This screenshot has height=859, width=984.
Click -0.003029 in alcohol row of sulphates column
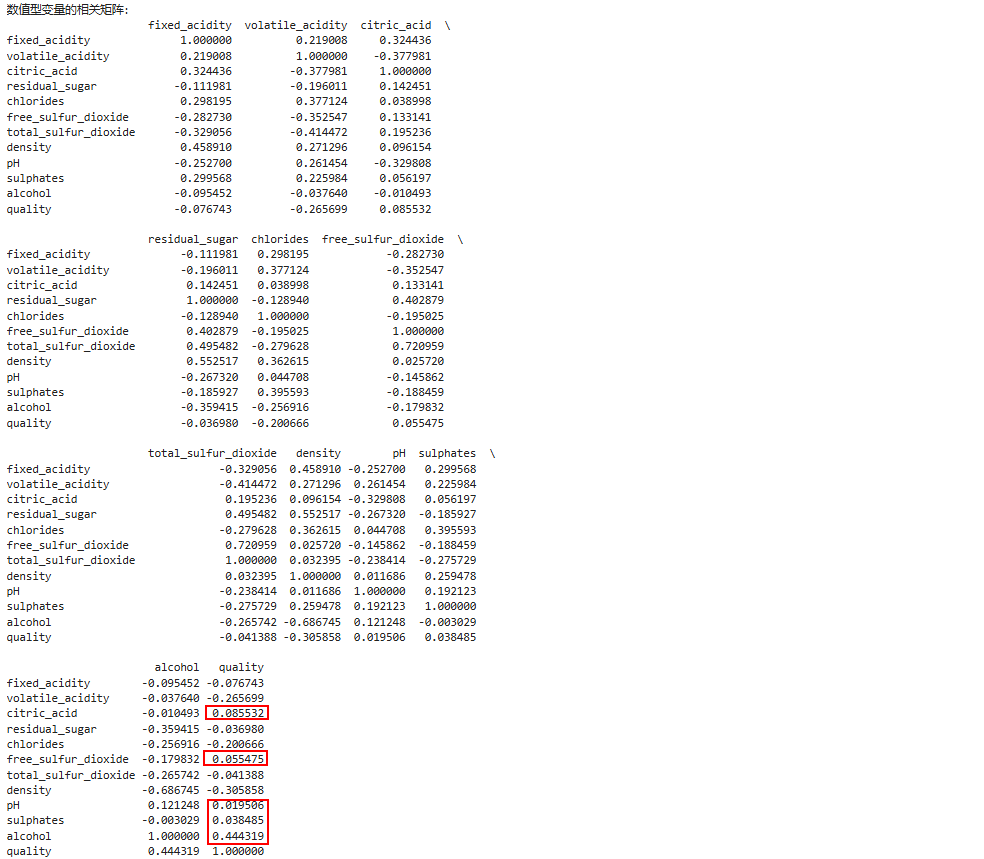[x=447, y=622]
